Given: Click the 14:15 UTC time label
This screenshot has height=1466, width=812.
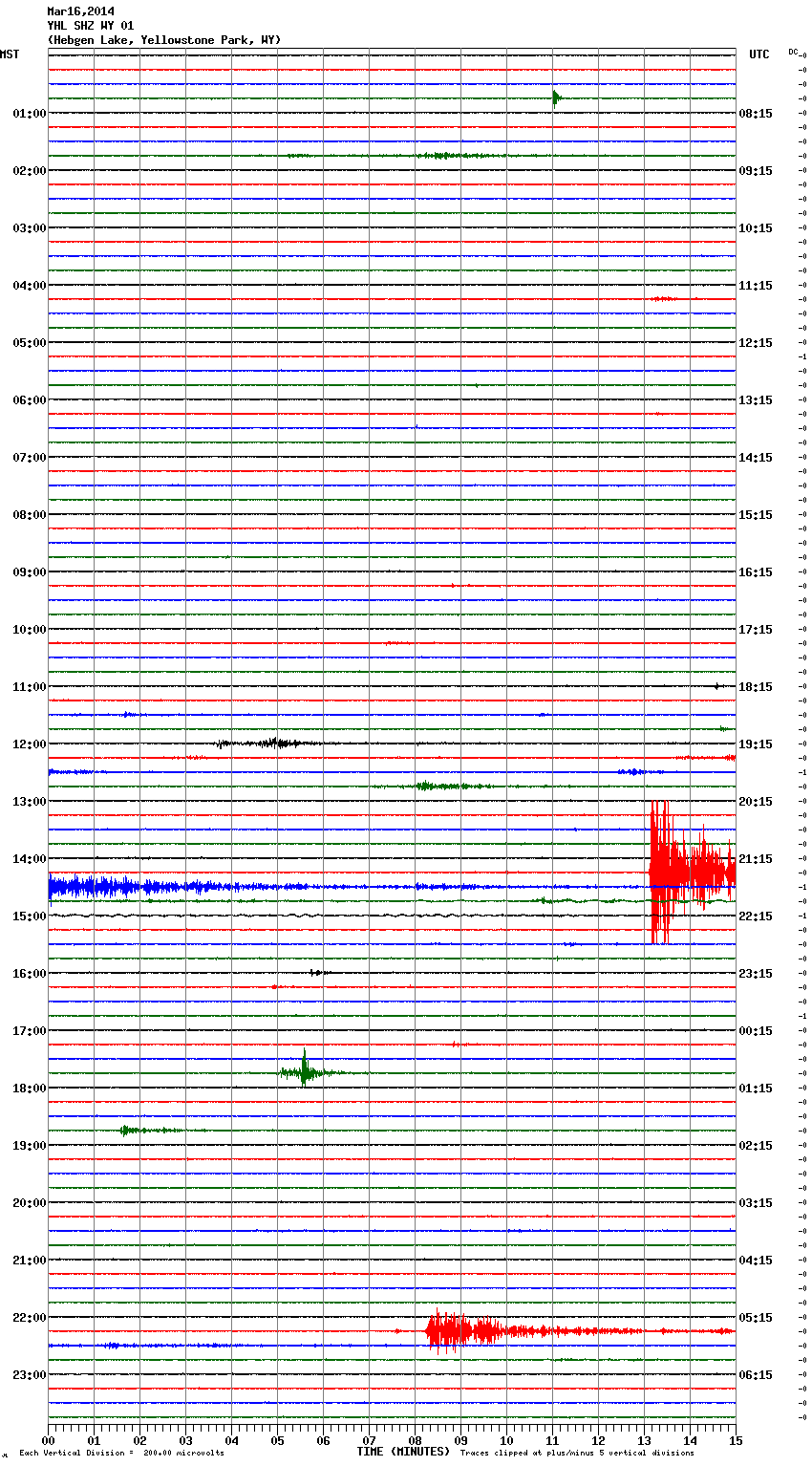Looking at the screenshot, I should (756, 458).
